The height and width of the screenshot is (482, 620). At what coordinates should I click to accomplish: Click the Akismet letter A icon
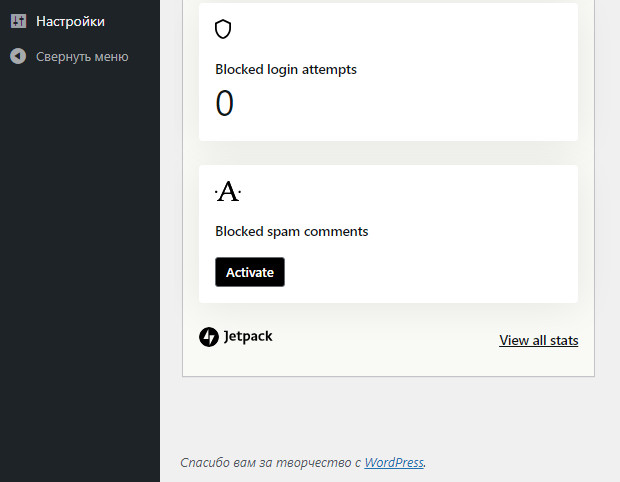228,192
